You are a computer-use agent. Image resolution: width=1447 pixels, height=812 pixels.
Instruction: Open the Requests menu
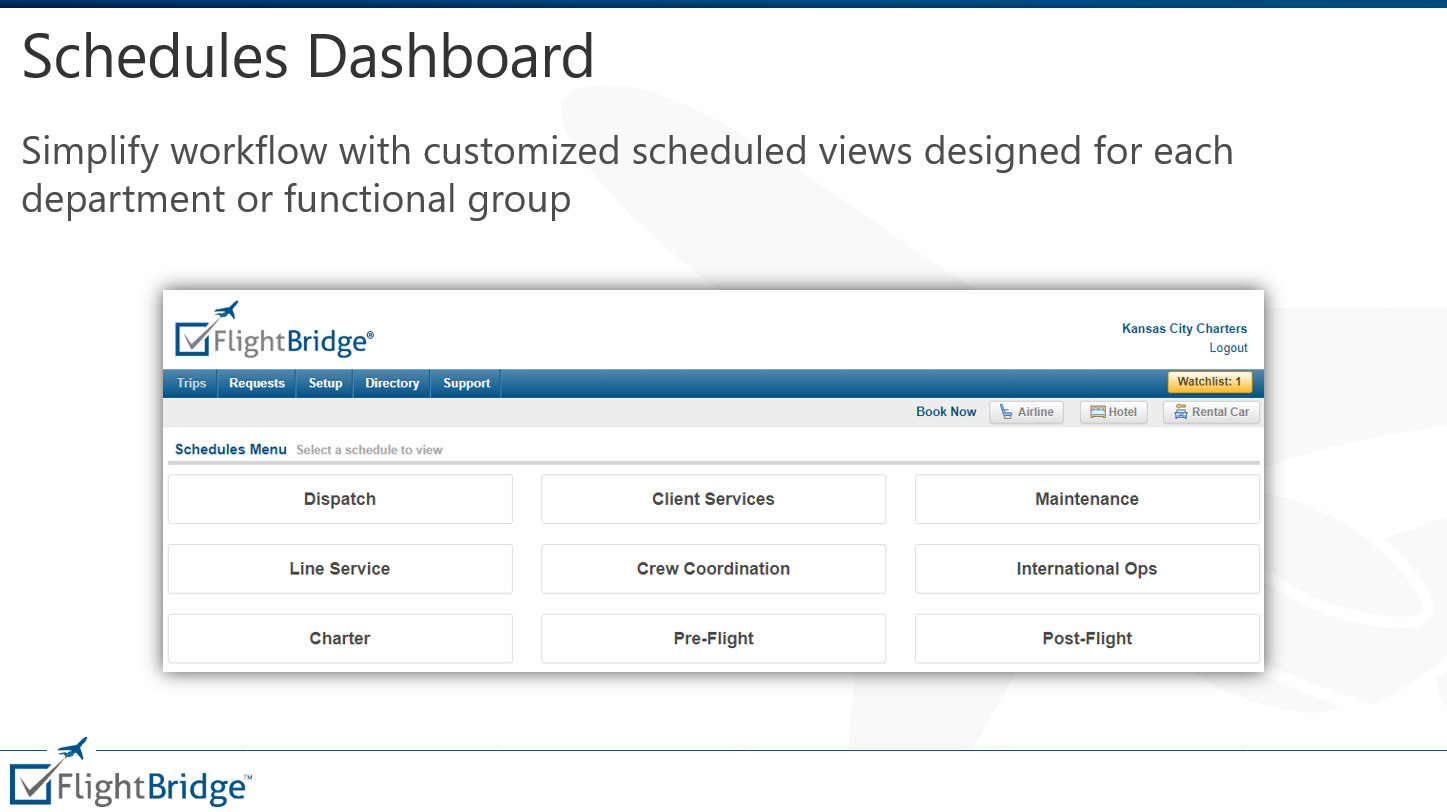pos(256,383)
